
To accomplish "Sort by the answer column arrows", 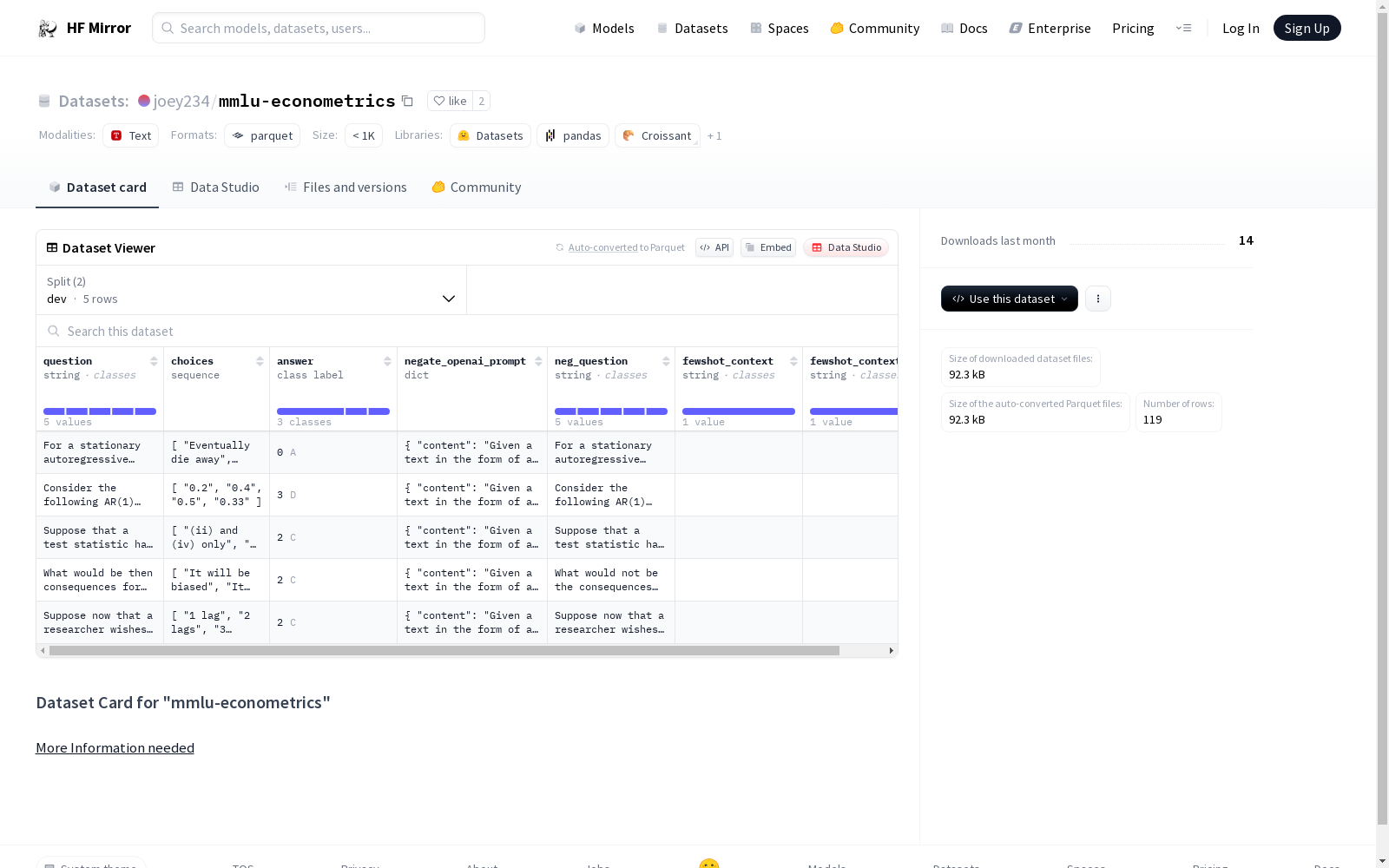I will (x=387, y=361).
